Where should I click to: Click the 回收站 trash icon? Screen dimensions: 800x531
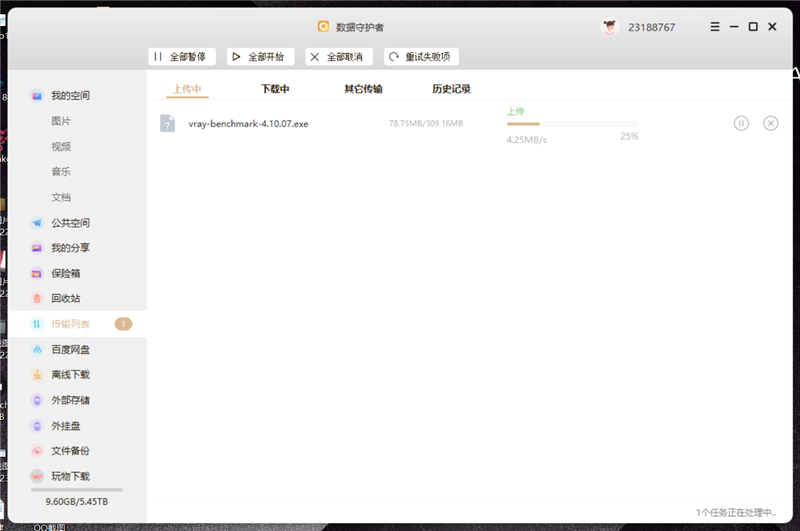(x=37, y=298)
